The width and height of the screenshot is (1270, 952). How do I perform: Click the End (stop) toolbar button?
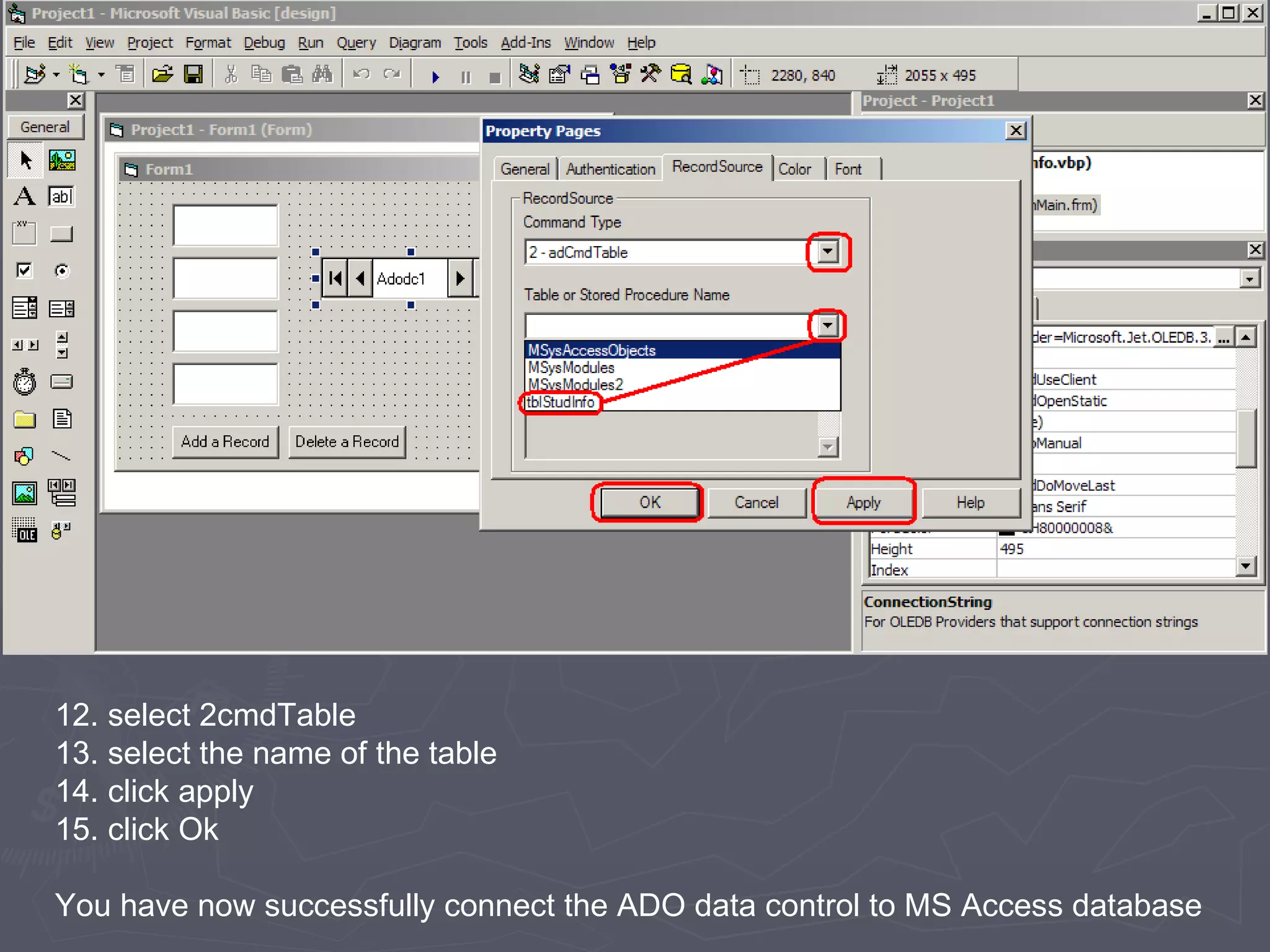click(495, 76)
